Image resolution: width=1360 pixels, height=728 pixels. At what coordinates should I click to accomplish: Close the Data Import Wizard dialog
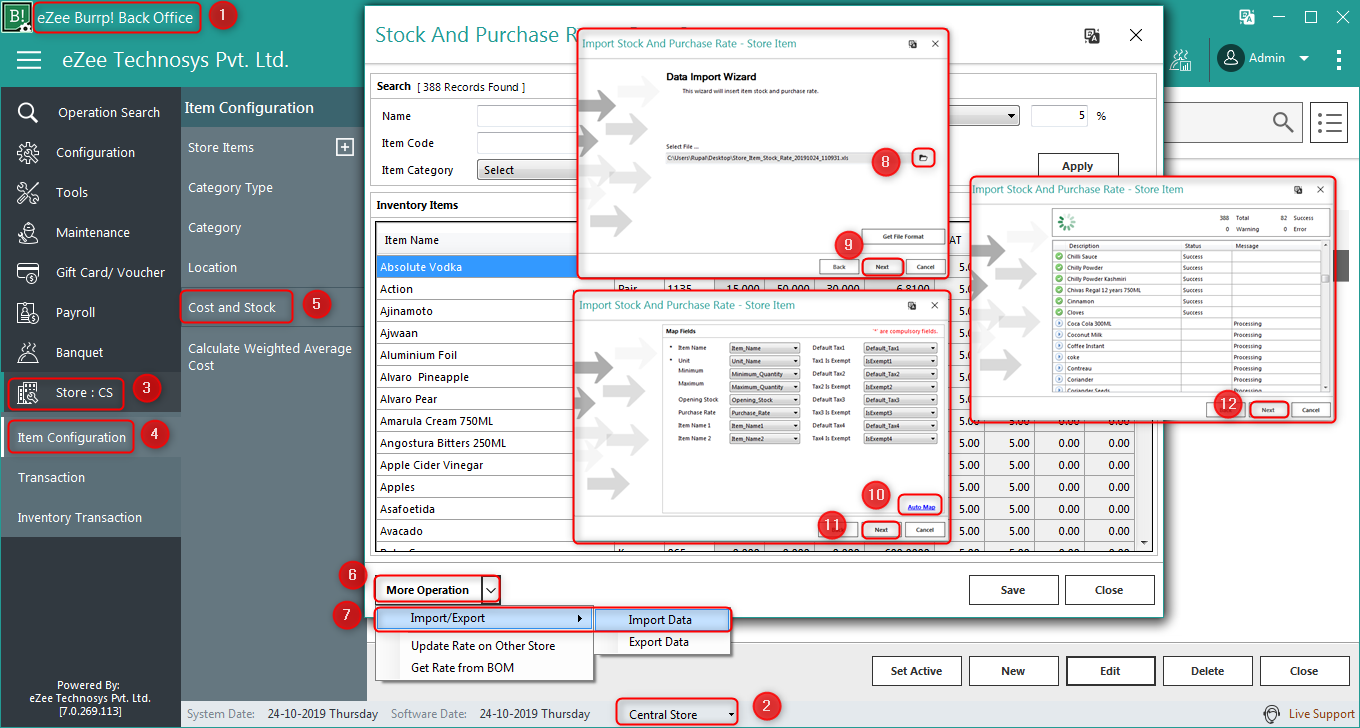[x=935, y=44]
